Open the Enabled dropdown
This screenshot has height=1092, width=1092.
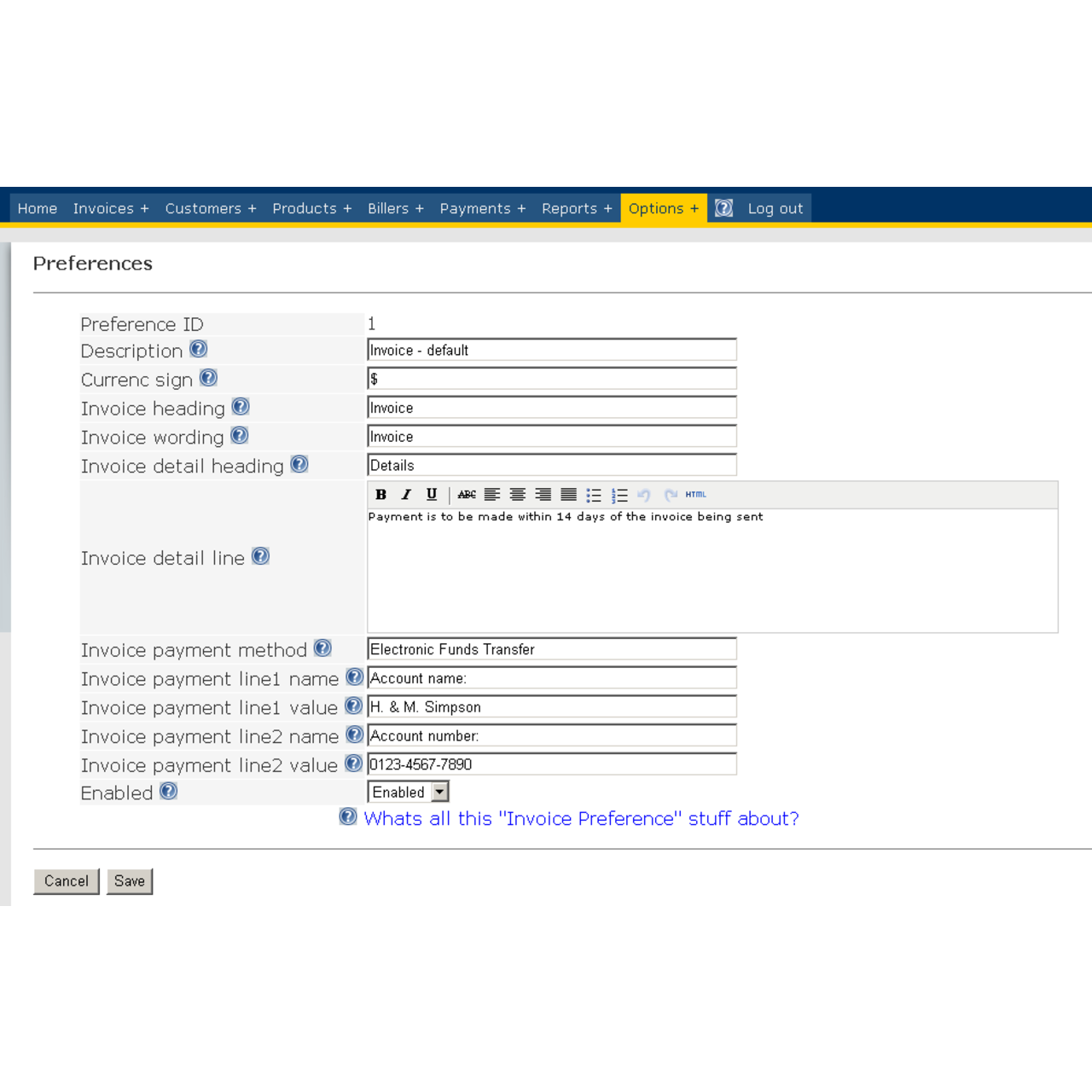439,793
